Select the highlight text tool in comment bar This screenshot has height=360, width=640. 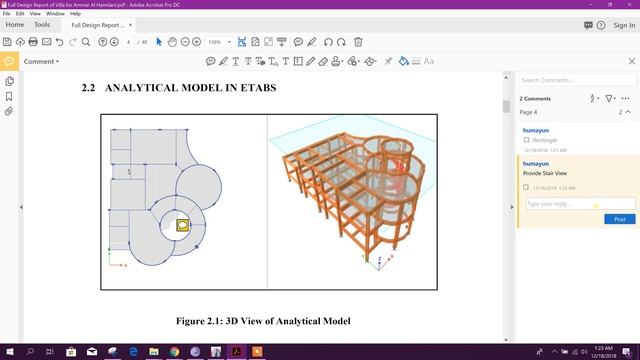[223, 61]
